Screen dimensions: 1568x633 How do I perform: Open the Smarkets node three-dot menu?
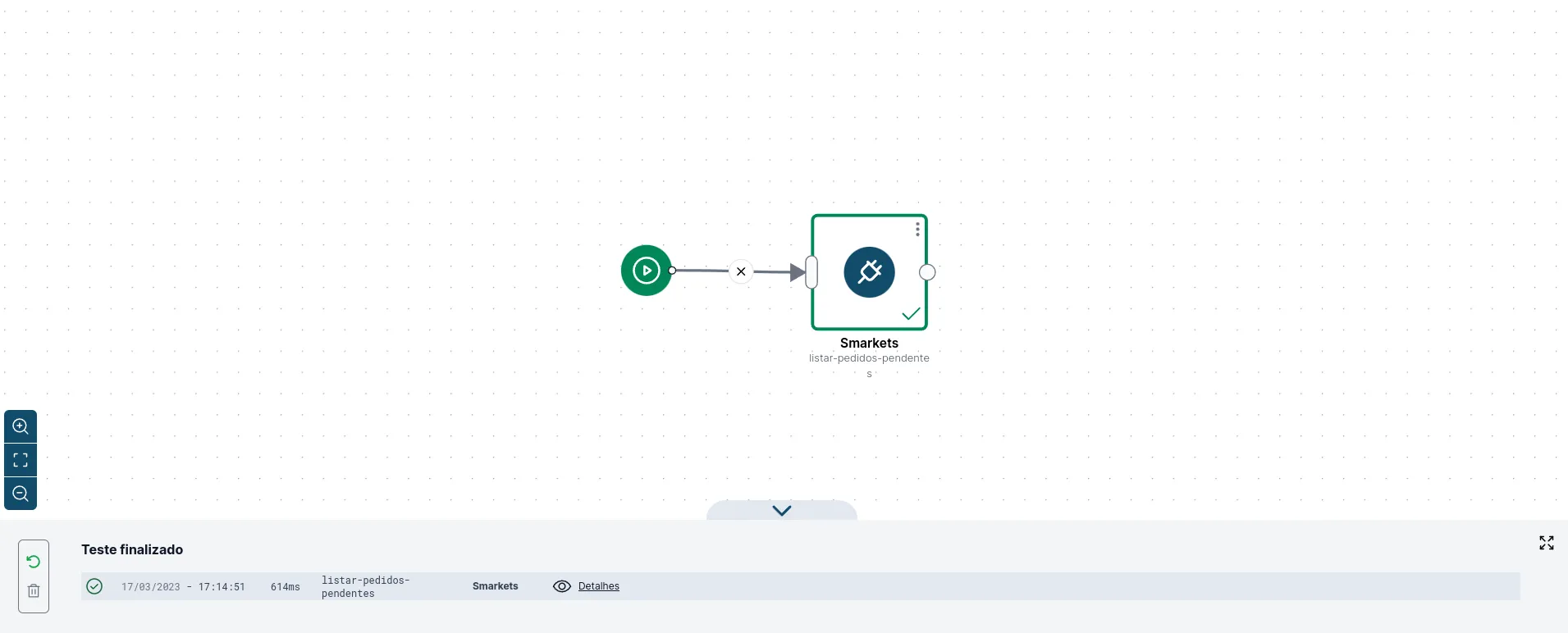[917, 230]
